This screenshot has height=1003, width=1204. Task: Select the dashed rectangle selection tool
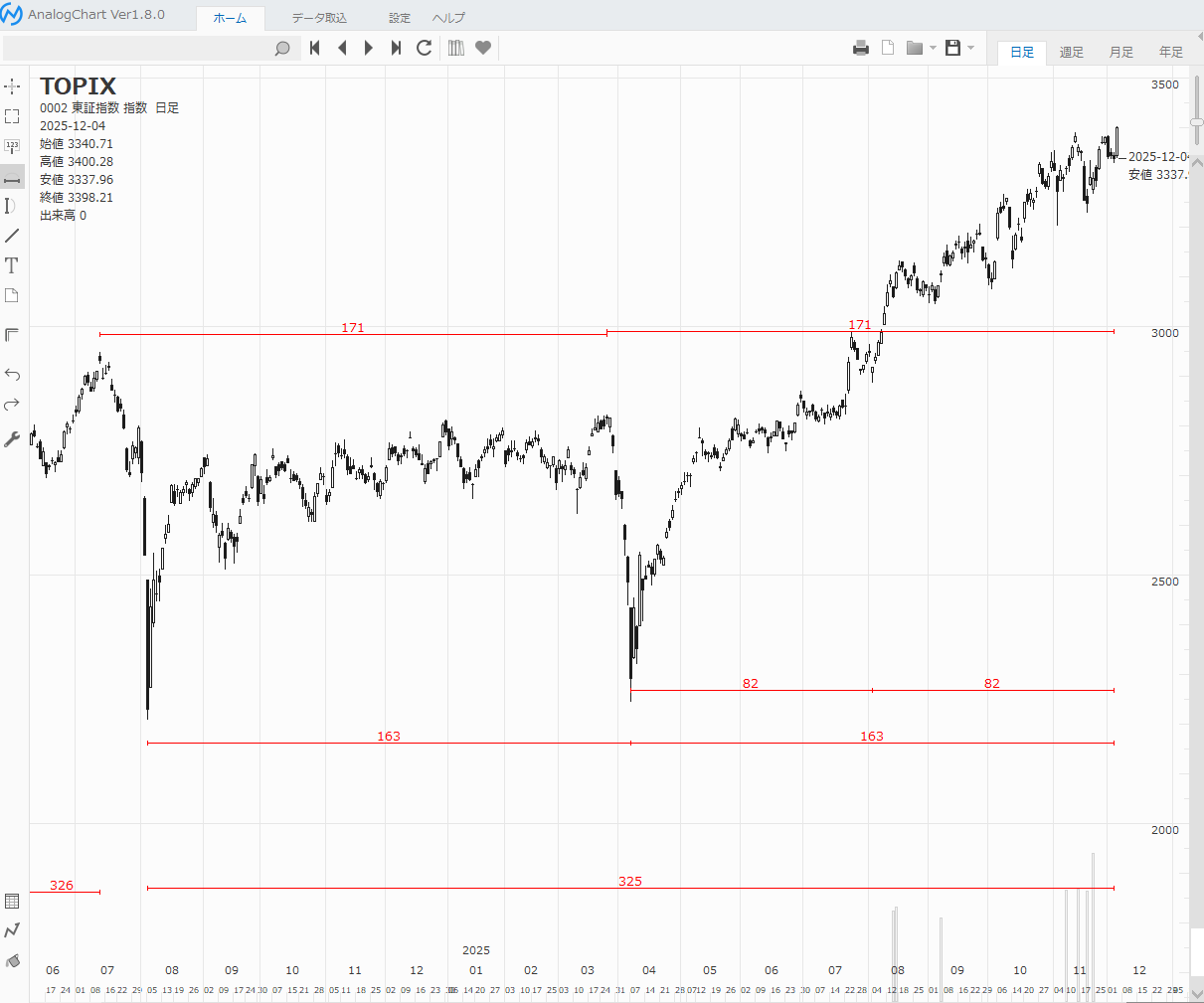(x=12, y=116)
